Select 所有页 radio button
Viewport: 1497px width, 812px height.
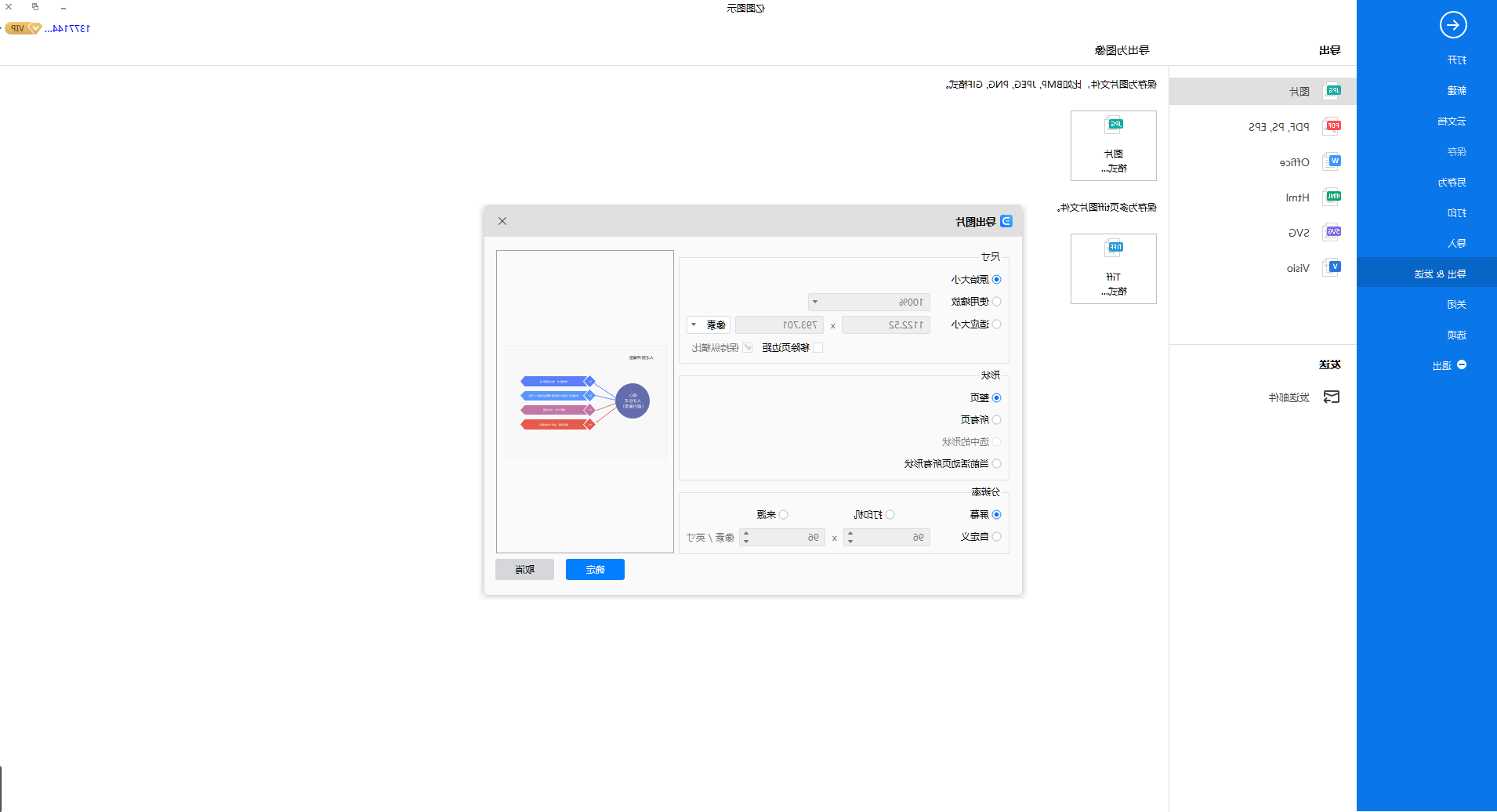click(x=997, y=420)
